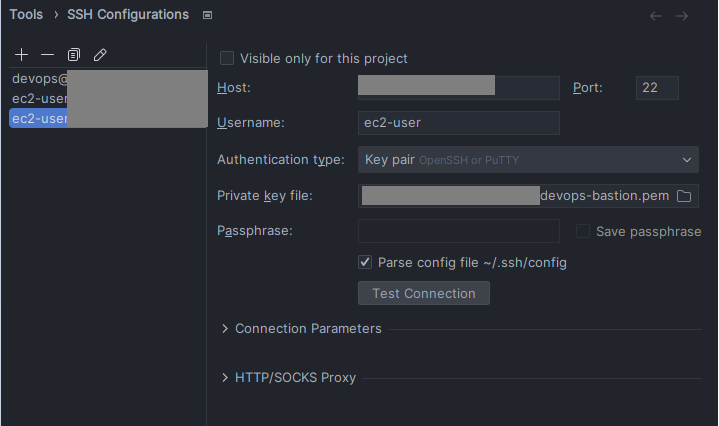The width and height of the screenshot is (719, 426).
Task: Click the icon next to SSH Configurations title
Action: [x=207, y=15]
